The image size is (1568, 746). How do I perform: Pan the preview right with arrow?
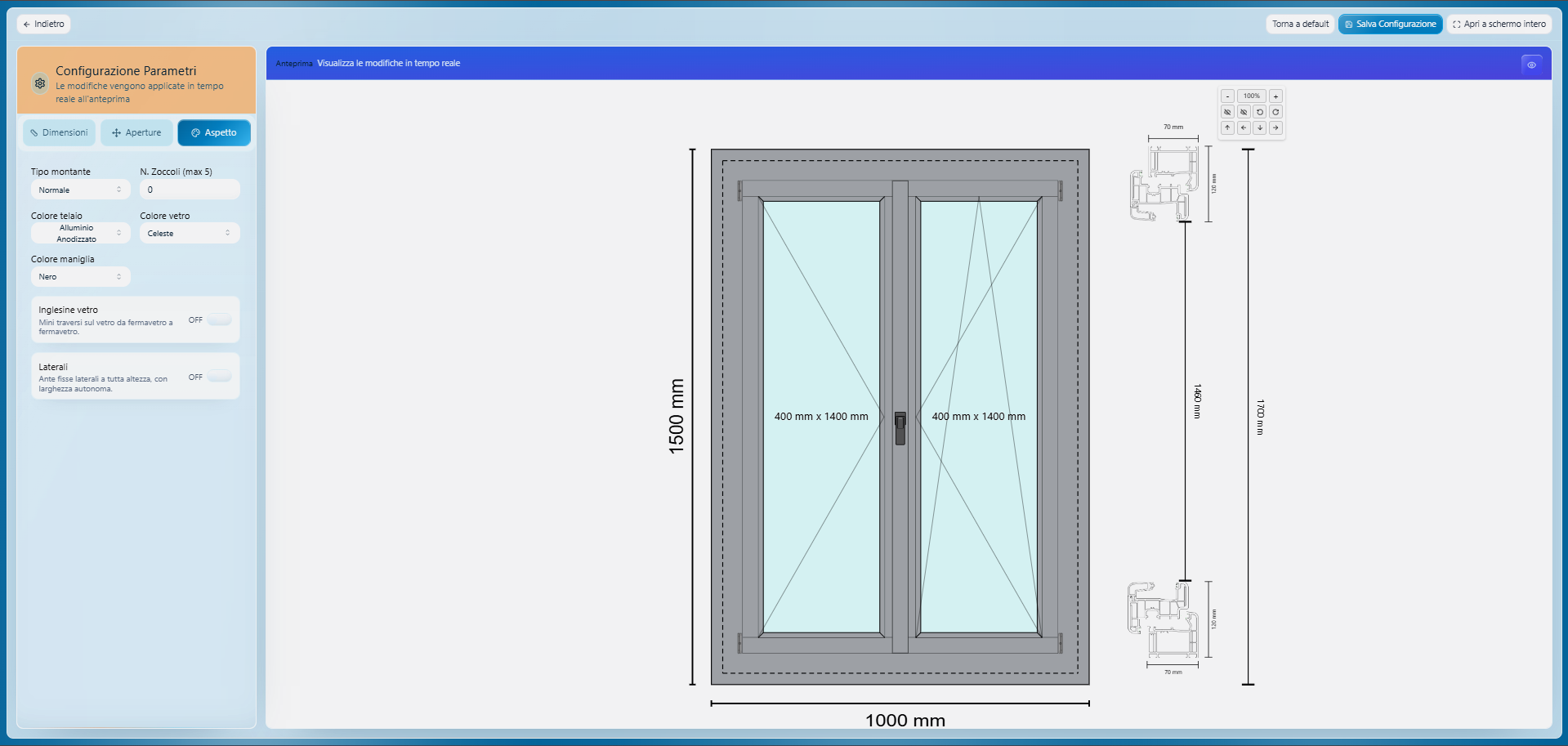click(1275, 127)
